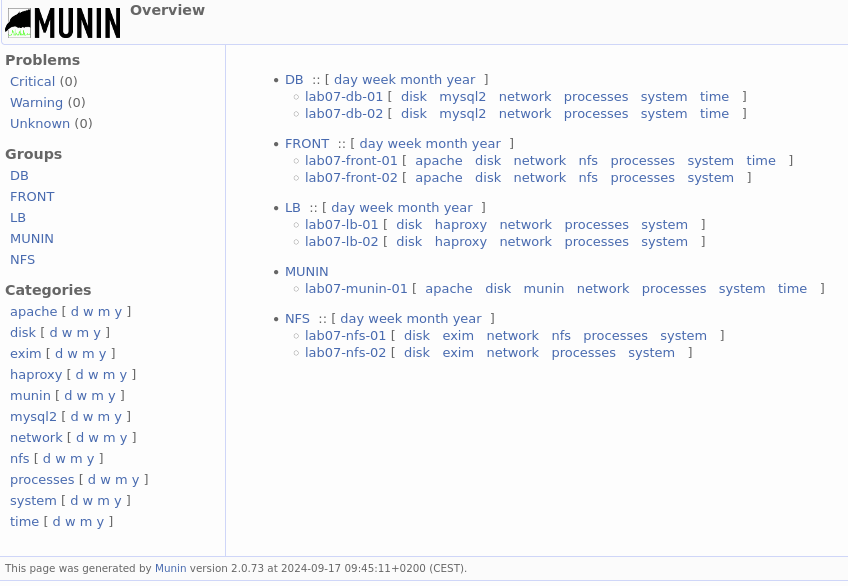Select 'y' year view for nfs category

(90, 459)
